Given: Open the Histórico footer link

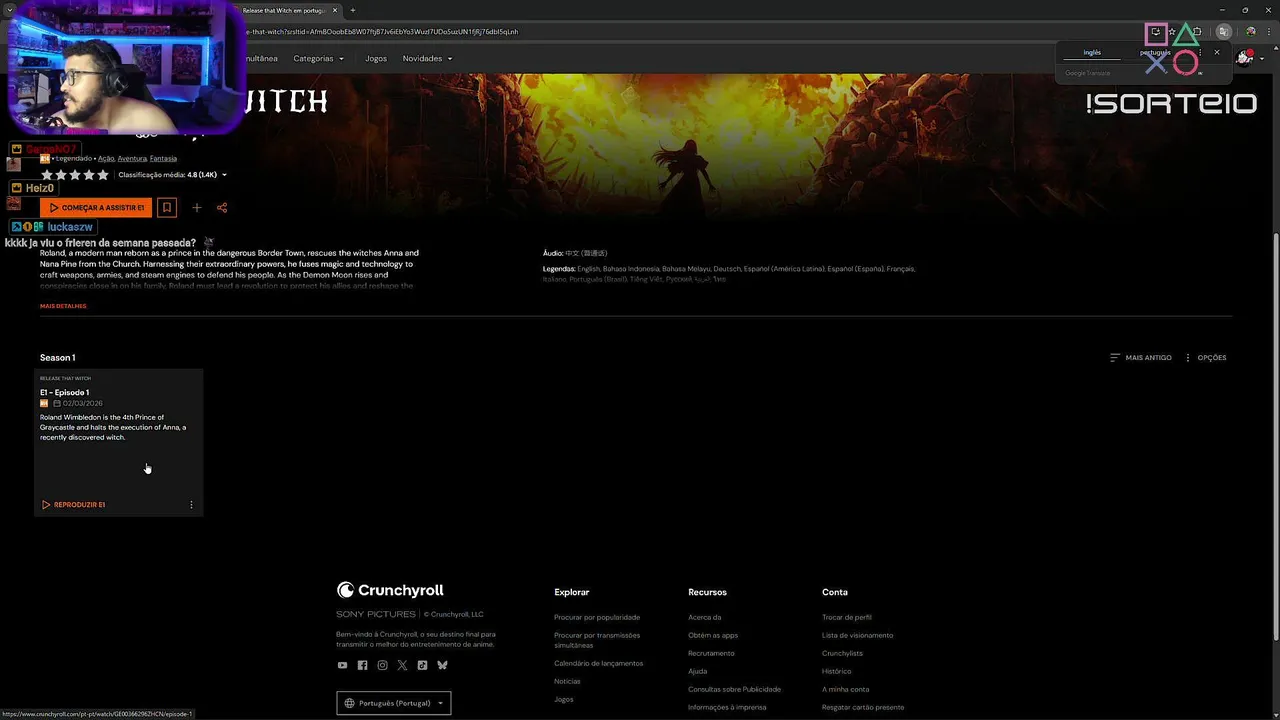Looking at the screenshot, I should point(837,671).
